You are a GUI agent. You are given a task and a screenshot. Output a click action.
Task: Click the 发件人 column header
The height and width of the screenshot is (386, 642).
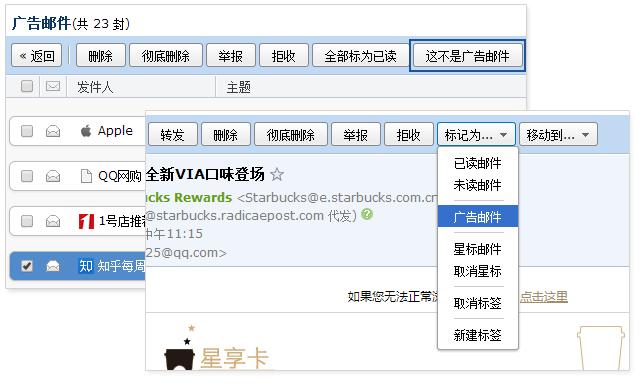tap(95, 87)
